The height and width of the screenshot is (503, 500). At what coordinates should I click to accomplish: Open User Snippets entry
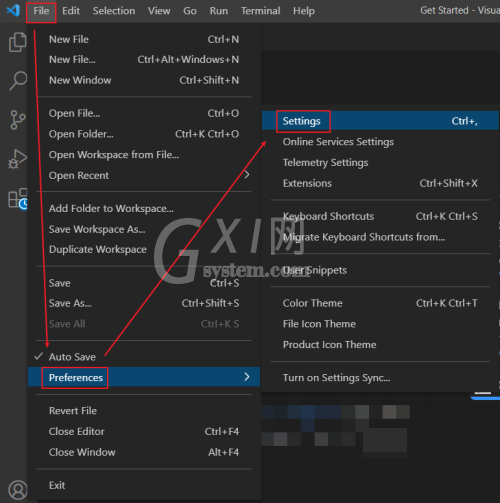point(380,270)
